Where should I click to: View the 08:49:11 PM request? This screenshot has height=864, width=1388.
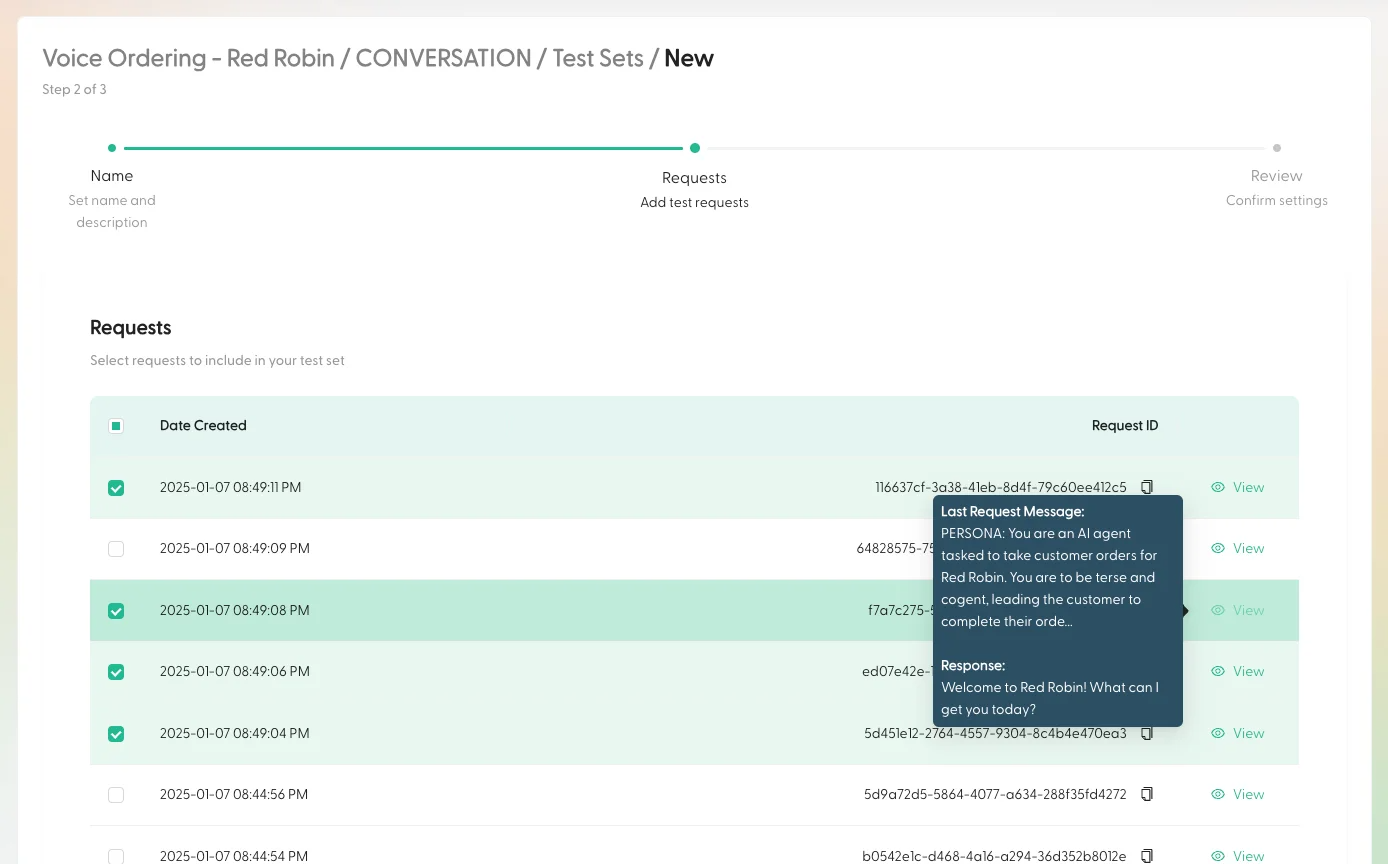click(1237, 487)
